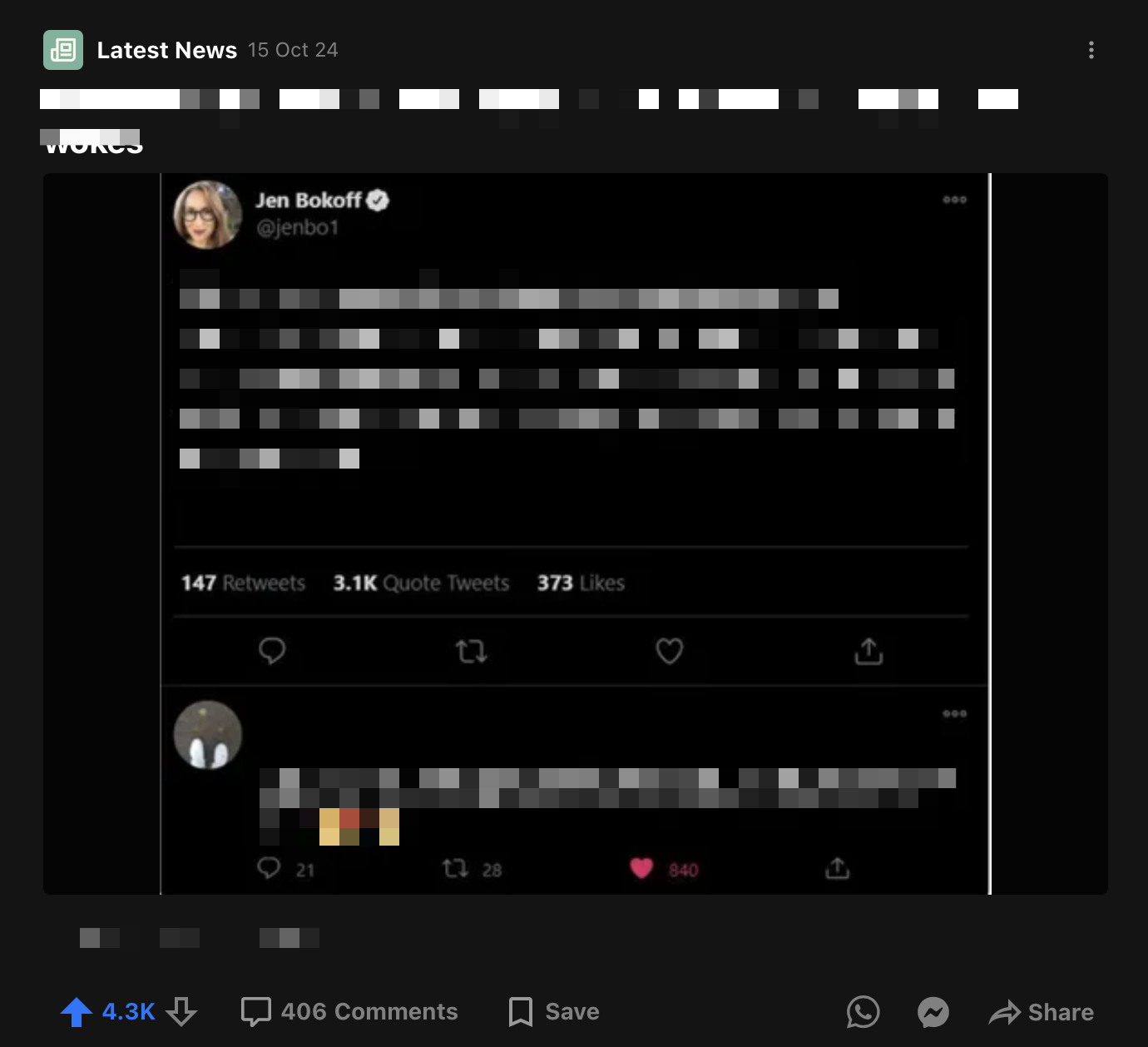
Task: Click the tweet's share upload icon
Action: (868, 651)
